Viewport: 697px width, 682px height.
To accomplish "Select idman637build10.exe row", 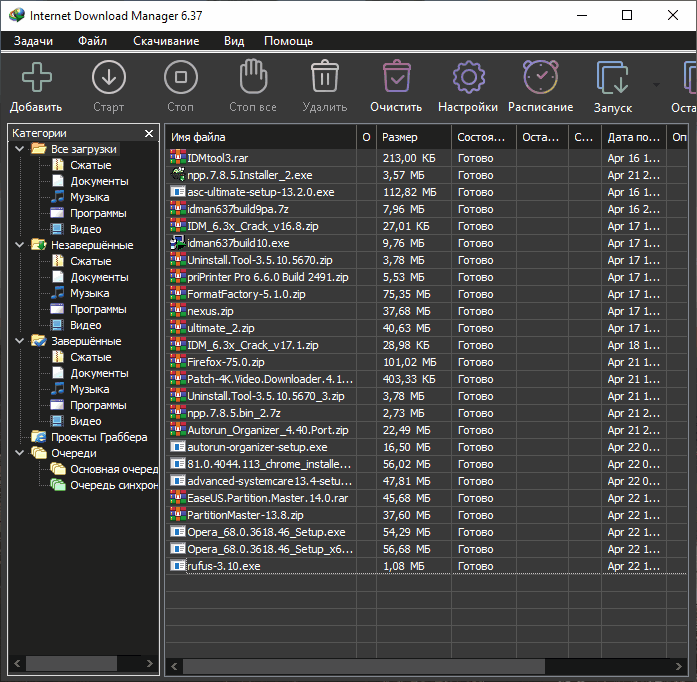I will click(427, 243).
